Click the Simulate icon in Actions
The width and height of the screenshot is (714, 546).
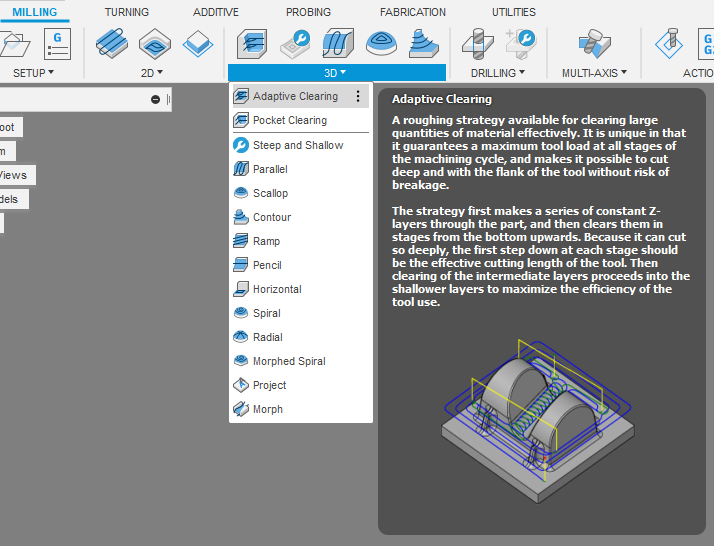pos(669,44)
